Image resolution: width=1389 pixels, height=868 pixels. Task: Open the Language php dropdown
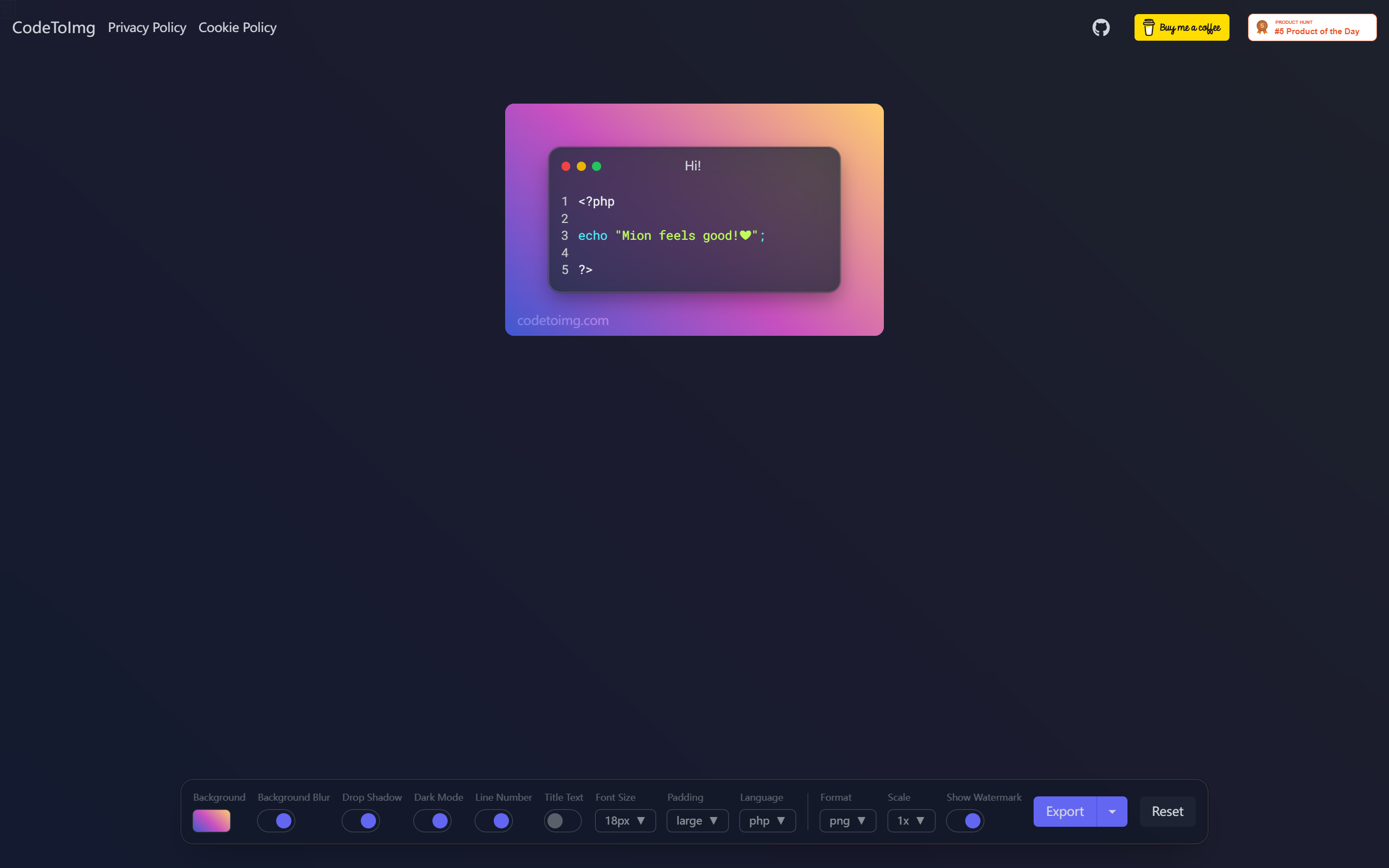coord(767,821)
